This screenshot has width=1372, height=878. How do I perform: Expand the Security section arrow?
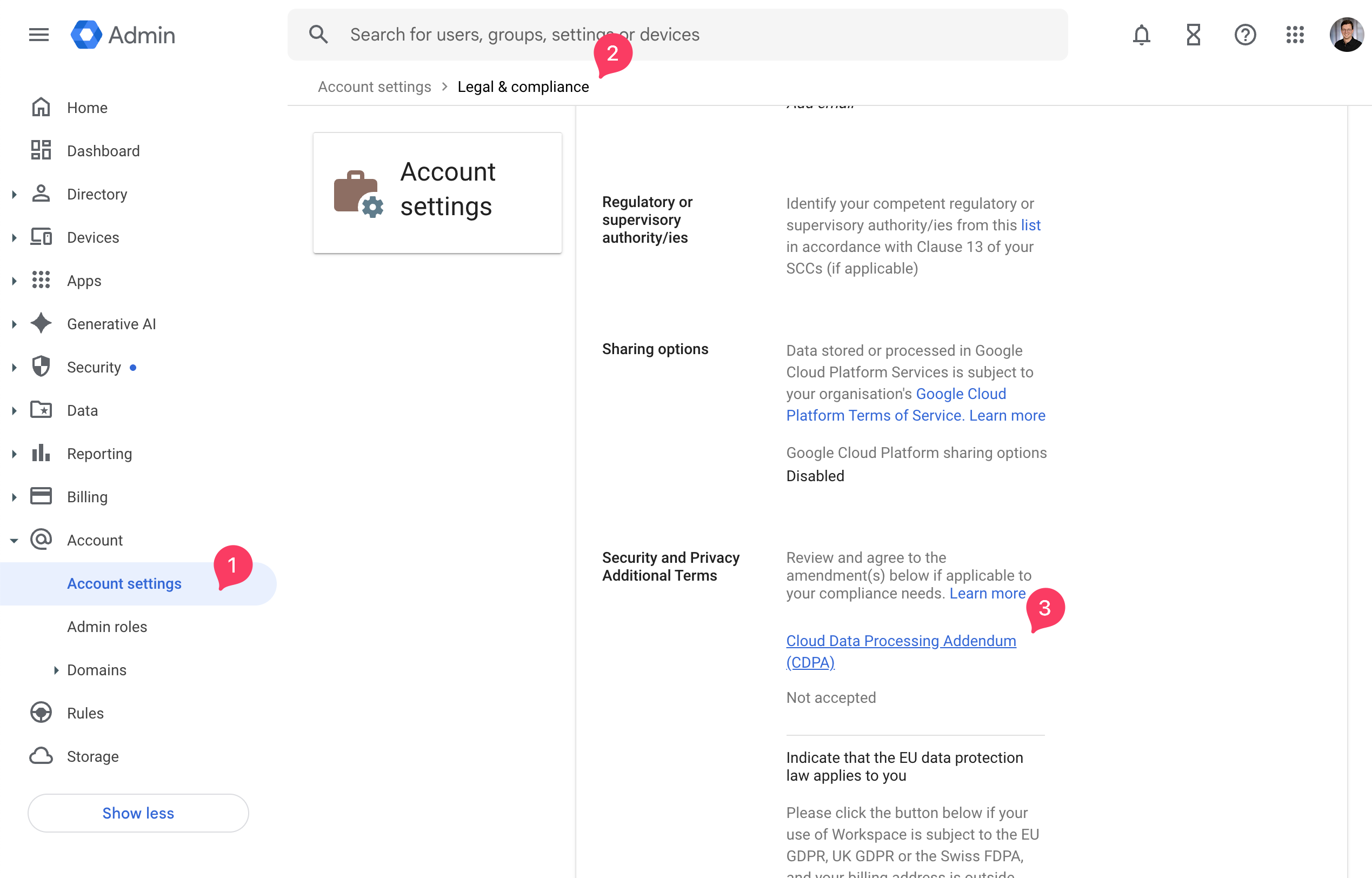(x=14, y=368)
